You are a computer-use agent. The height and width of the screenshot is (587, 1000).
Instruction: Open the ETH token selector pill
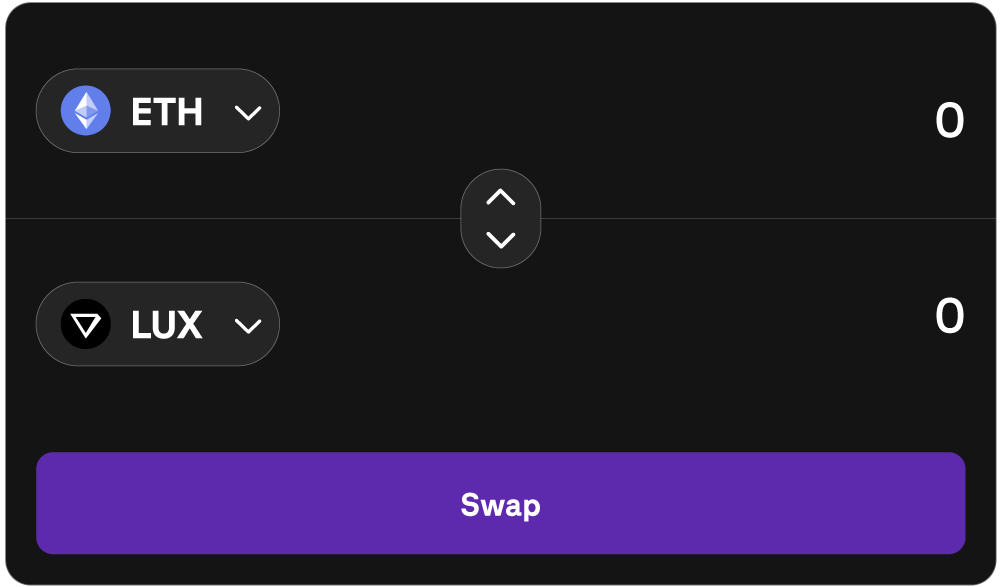point(157,111)
